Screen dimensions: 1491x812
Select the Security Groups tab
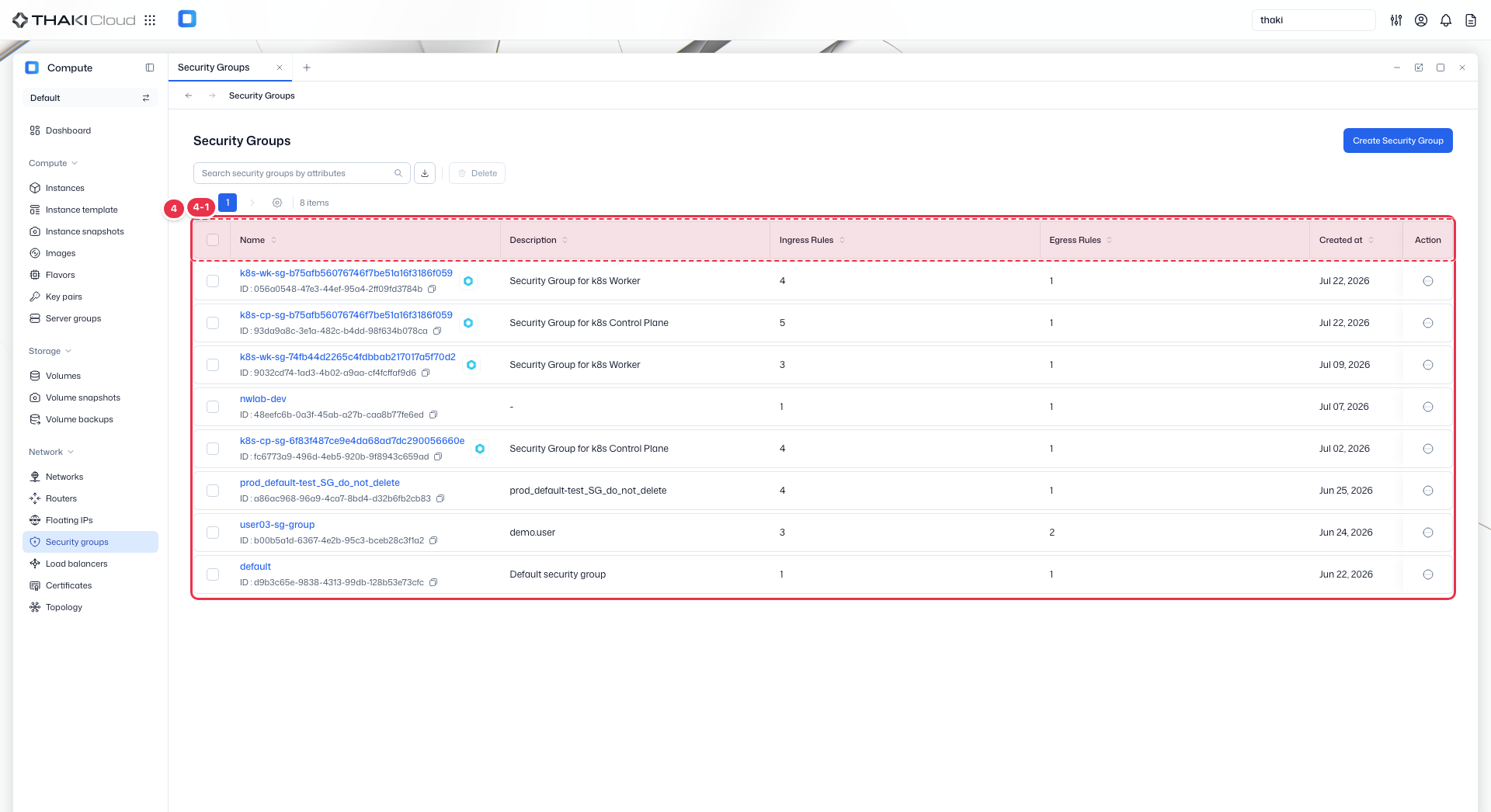214,68
